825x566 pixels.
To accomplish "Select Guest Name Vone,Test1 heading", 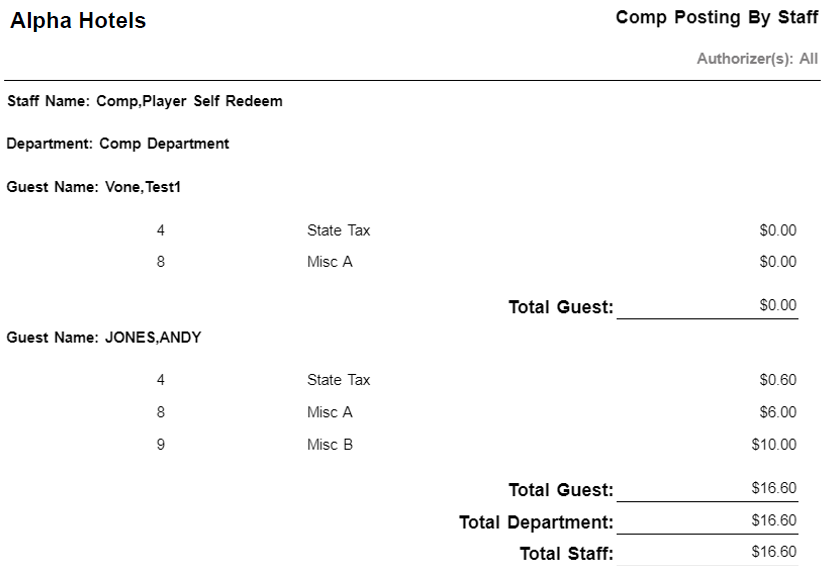I will (94, 187).
